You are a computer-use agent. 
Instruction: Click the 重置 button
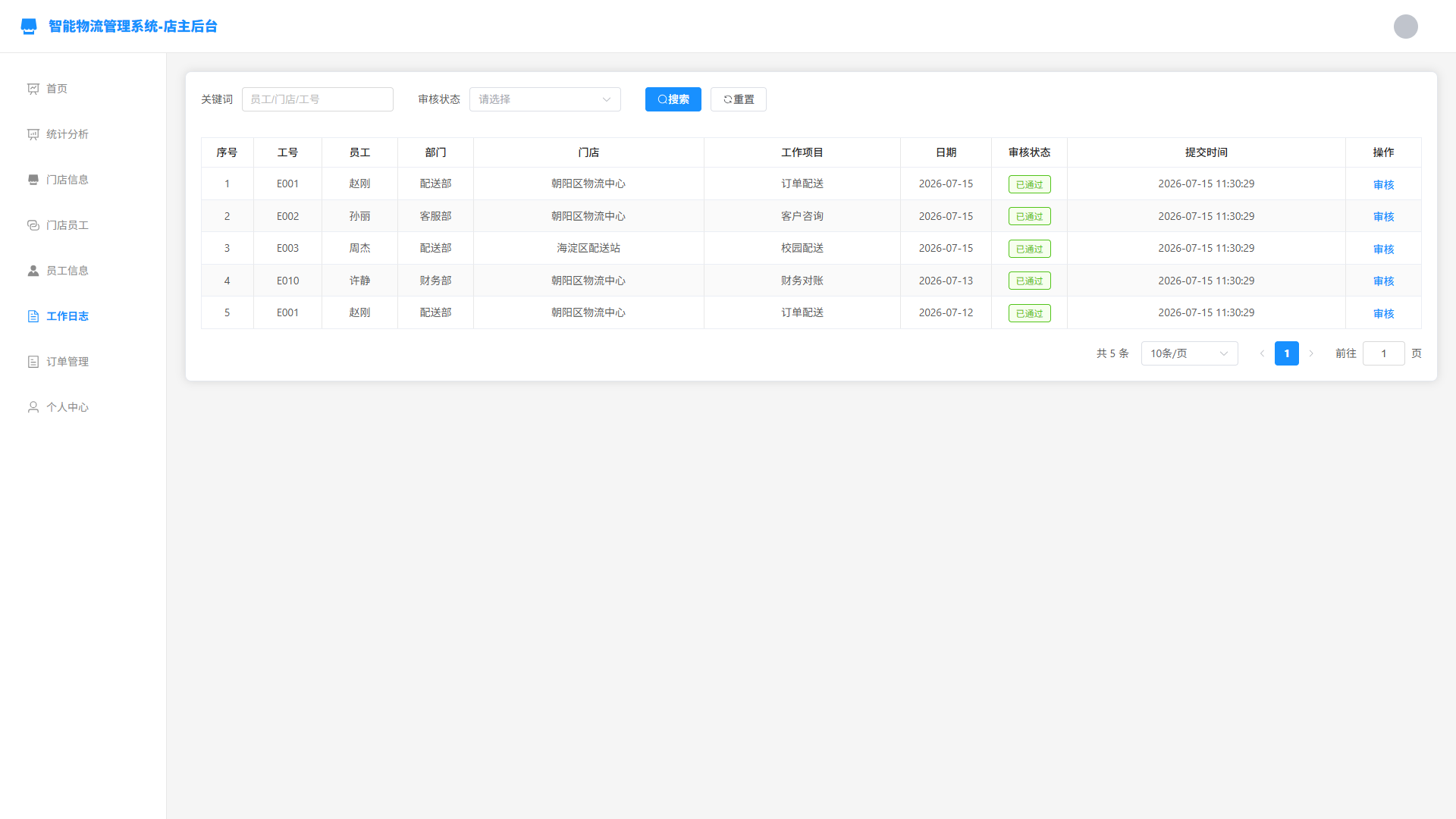[739, 99]
